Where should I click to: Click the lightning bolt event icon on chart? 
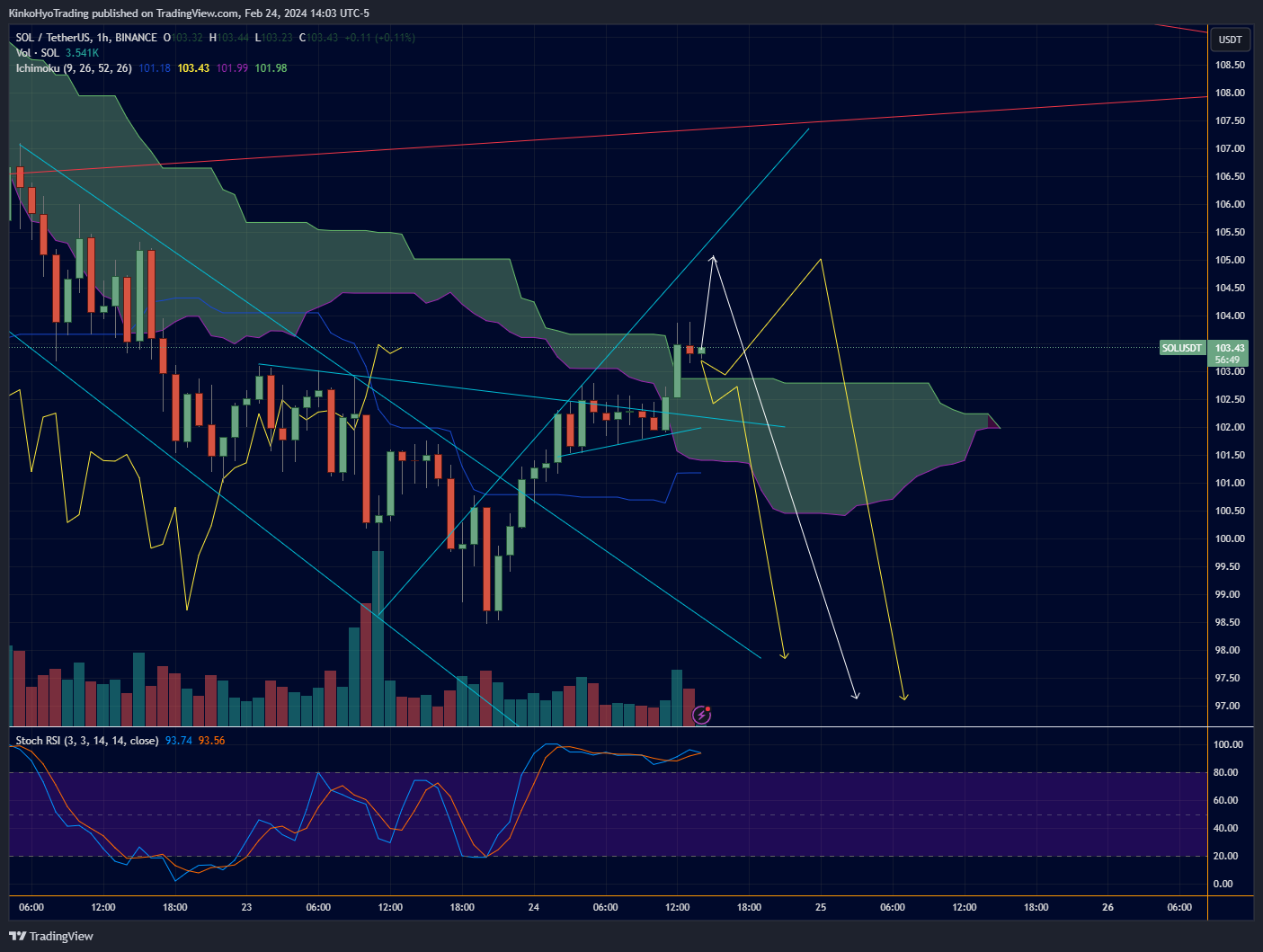click(x=702, y=715)
